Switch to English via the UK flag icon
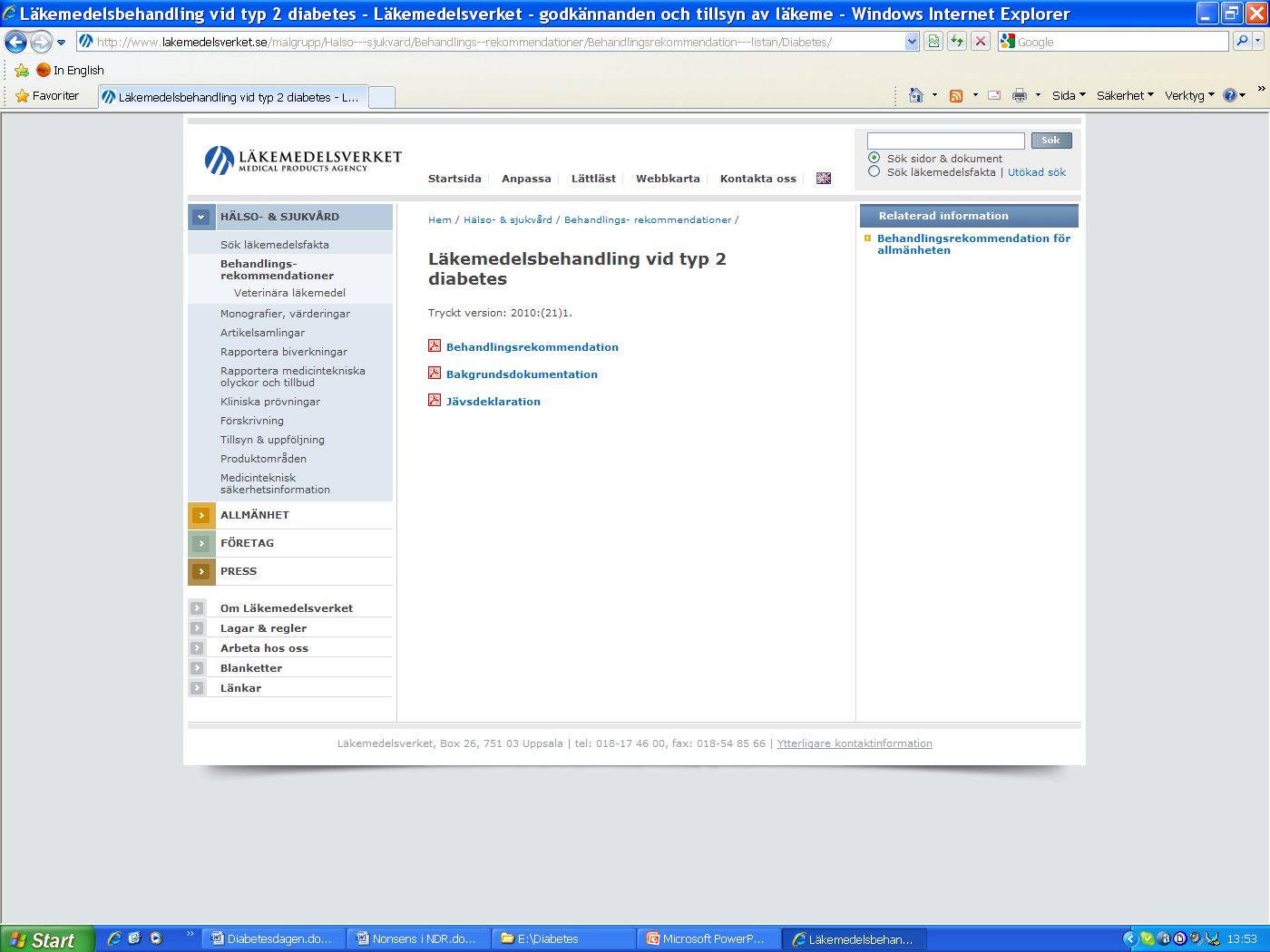The height and width of the screenshot is (952, 1270). click(x=824, y=179)
